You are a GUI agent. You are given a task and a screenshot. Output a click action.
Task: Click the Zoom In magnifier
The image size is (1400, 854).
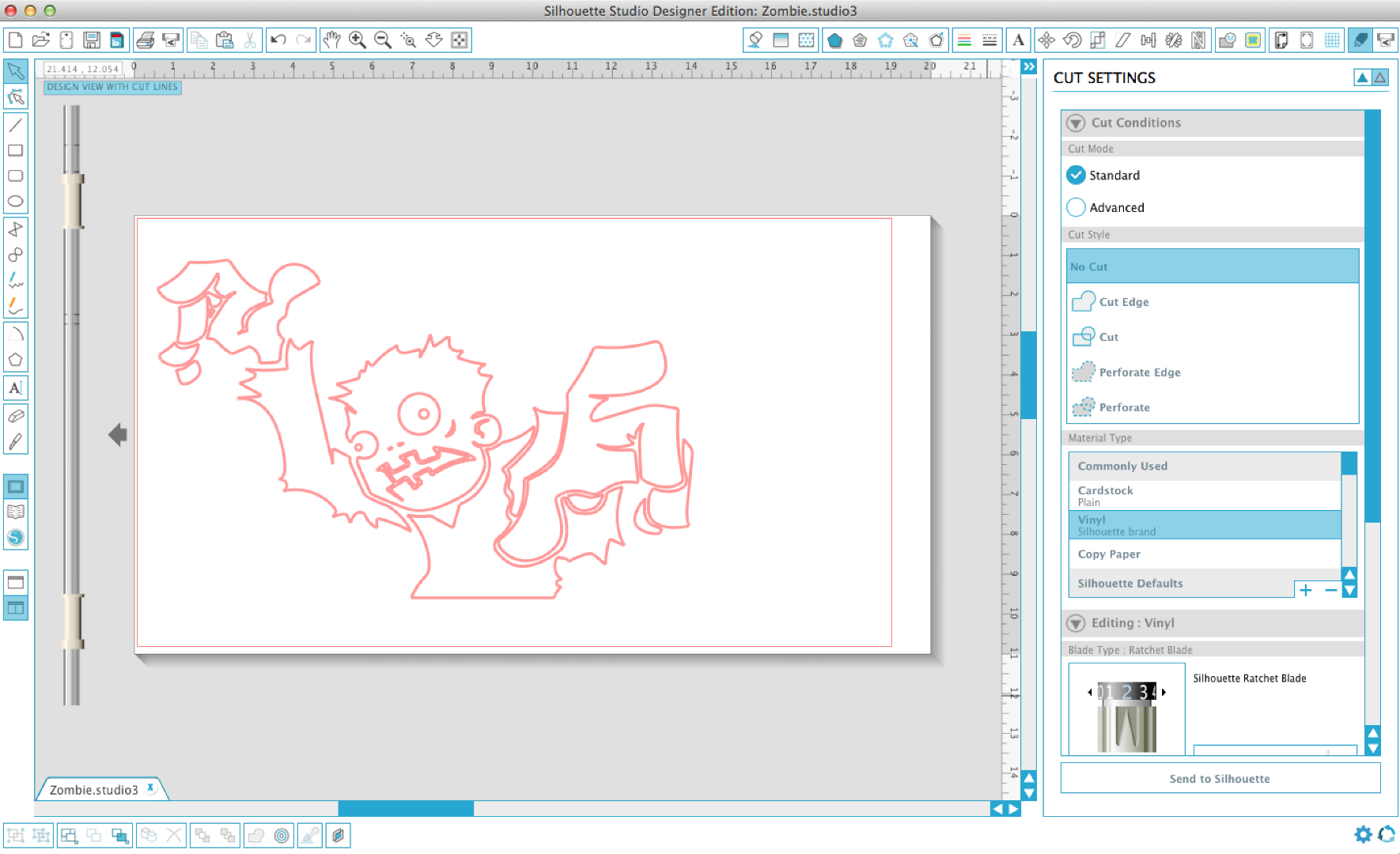tap(358, 40)
